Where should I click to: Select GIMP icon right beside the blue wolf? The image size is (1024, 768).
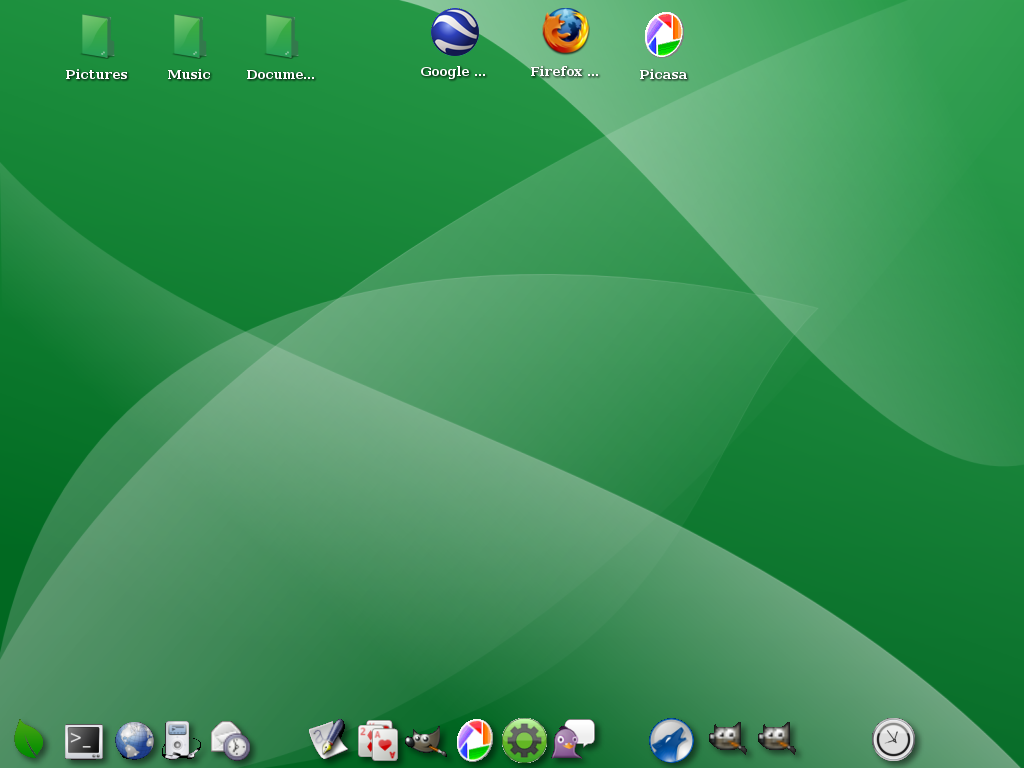(x=728, y=738)
